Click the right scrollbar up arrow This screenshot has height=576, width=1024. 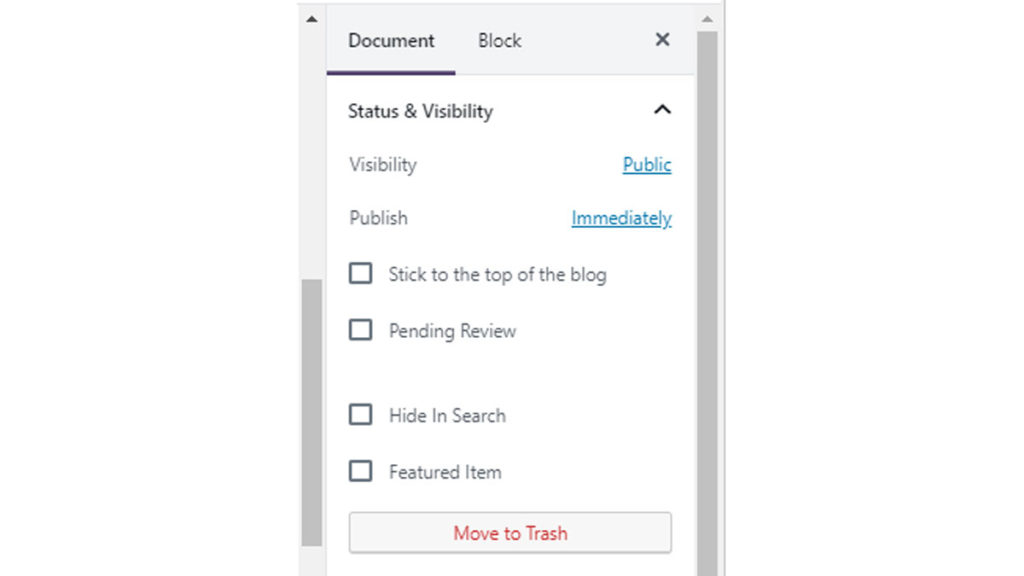point(707,19)
